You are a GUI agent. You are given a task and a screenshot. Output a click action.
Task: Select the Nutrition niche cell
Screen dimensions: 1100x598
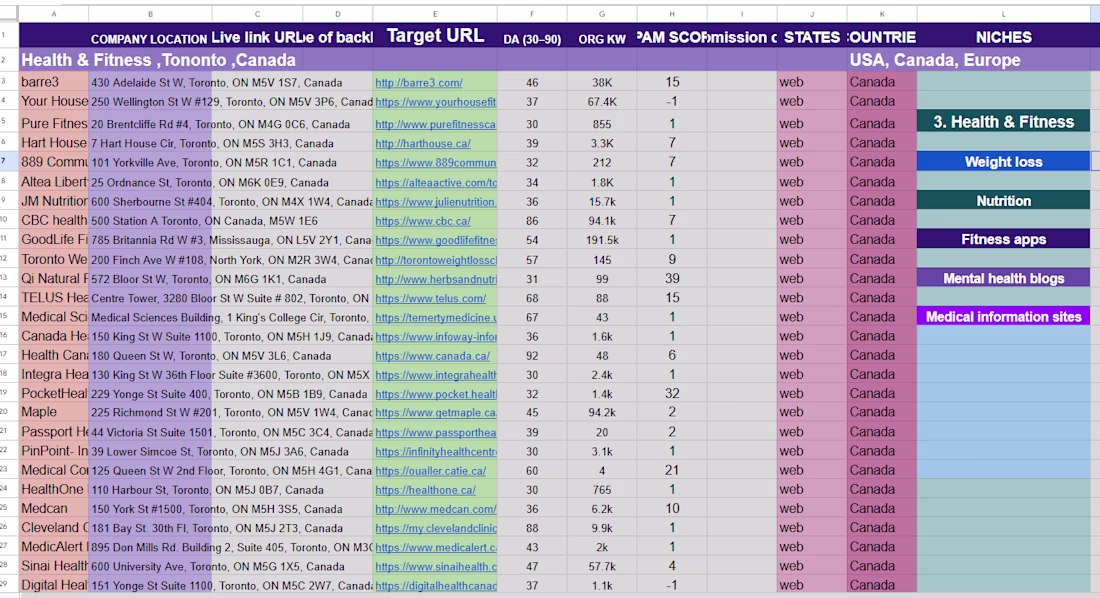click(1003, 201)
